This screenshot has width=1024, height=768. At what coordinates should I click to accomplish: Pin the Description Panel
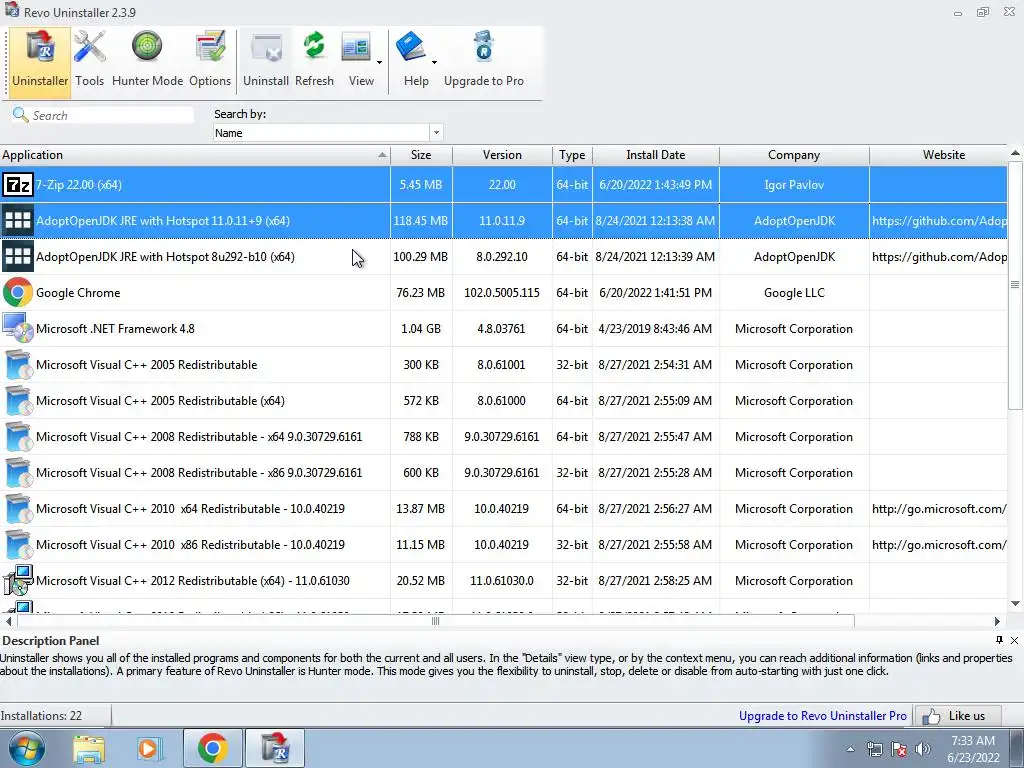pyautogui.click(x=999, y=640)
